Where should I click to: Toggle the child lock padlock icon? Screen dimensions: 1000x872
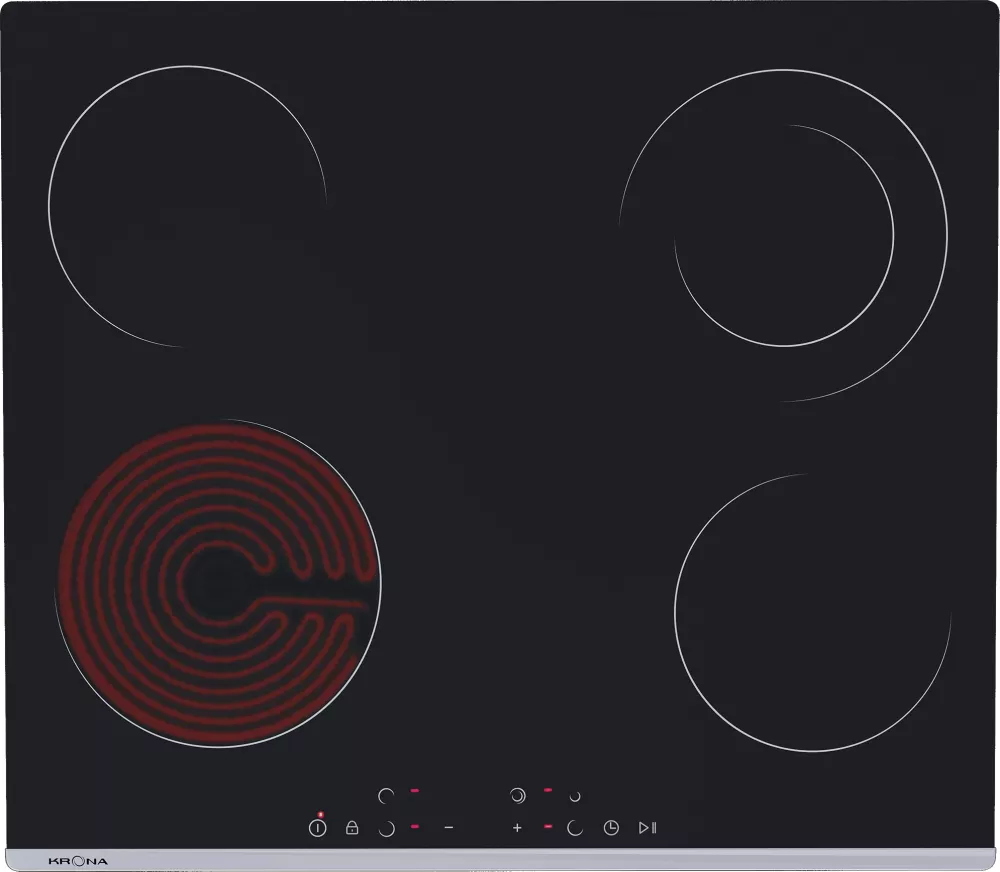352,828
